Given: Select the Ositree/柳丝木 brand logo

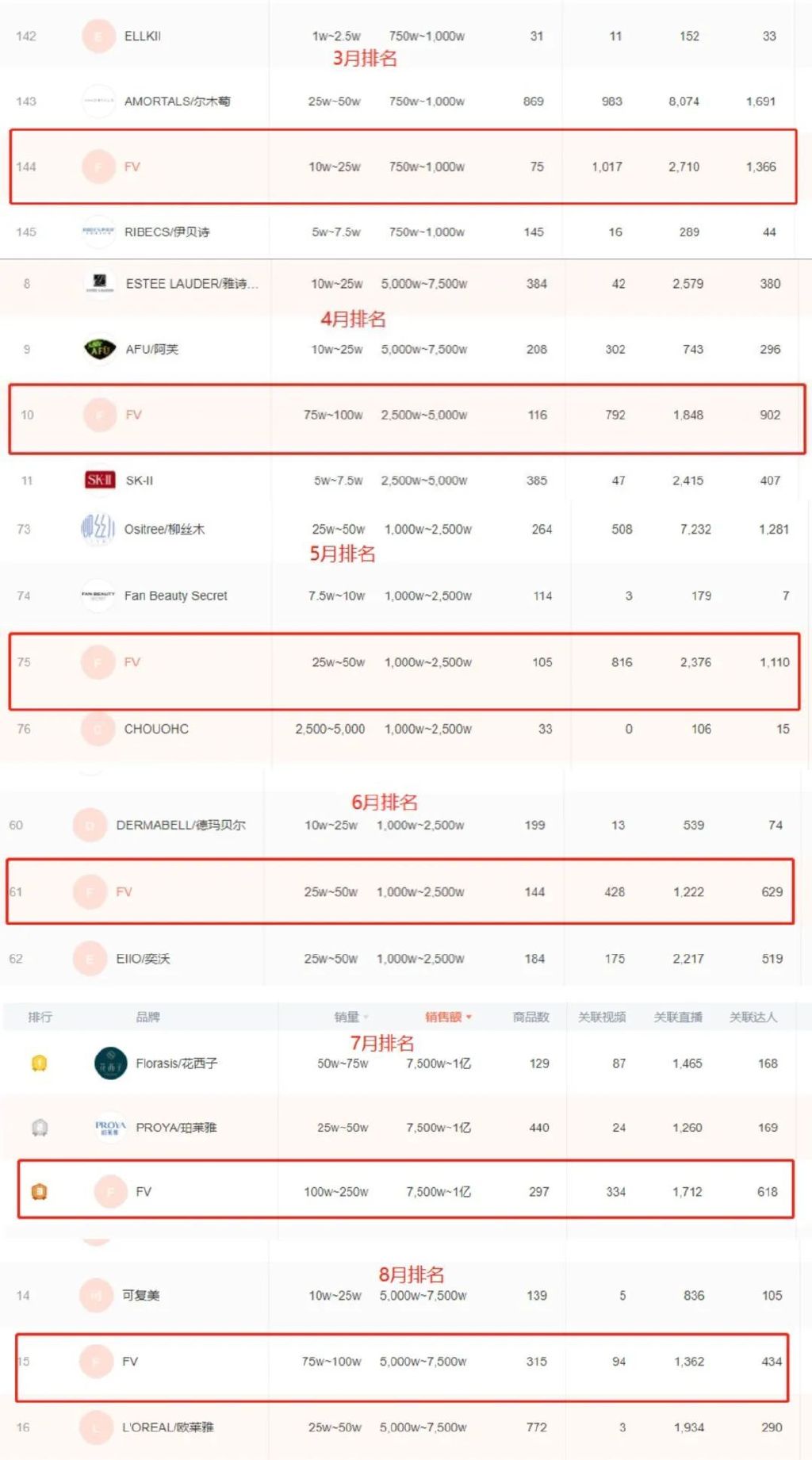Looking at the screenshot, I should click(97, 530).
